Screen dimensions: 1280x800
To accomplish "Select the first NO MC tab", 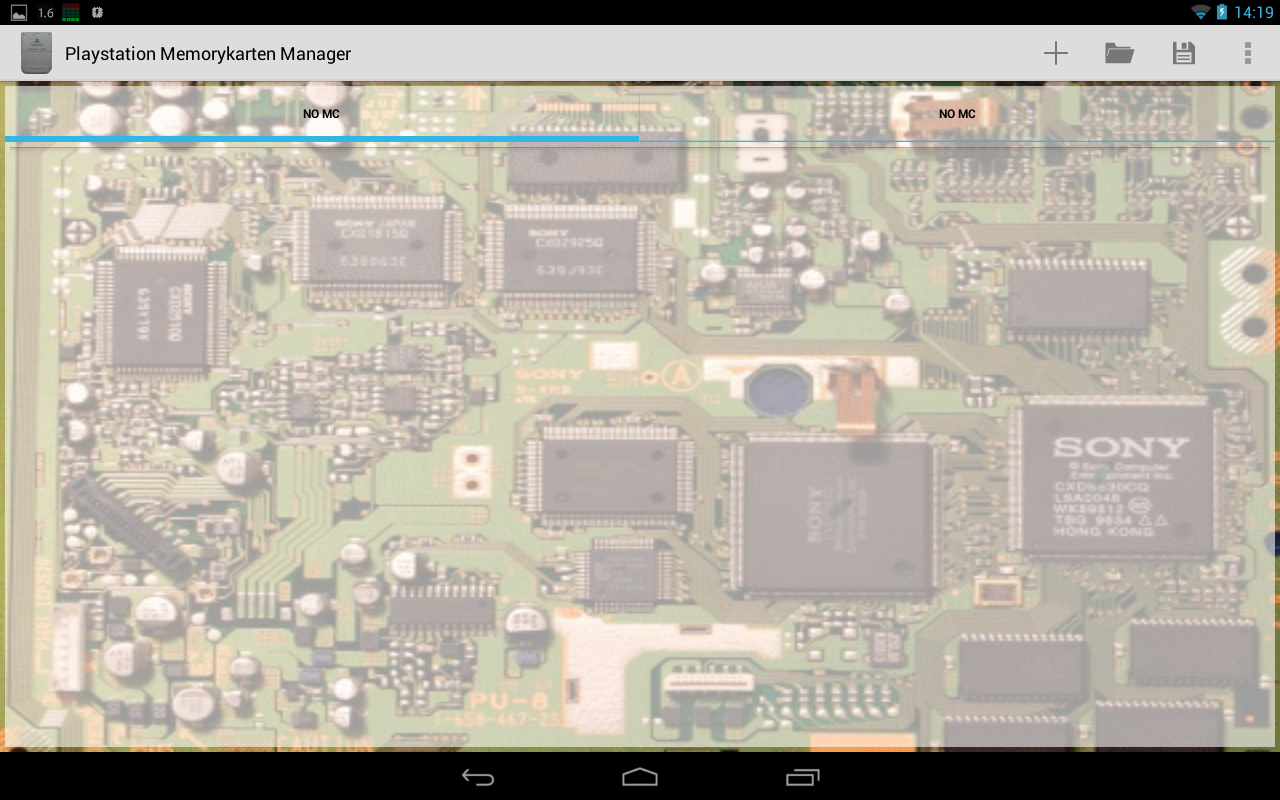I will (322, 114).
